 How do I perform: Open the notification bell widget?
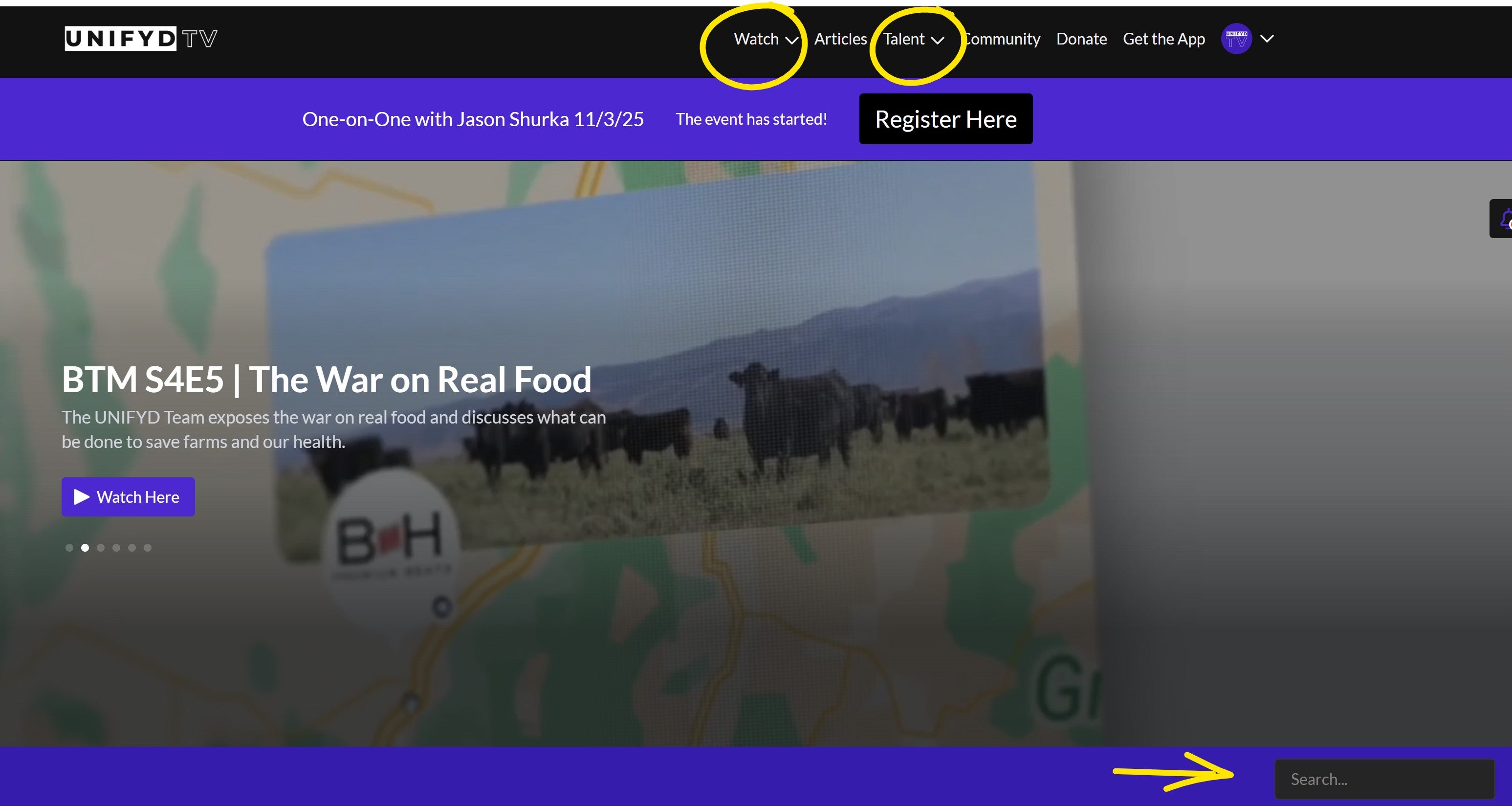tap(1504, 219)
